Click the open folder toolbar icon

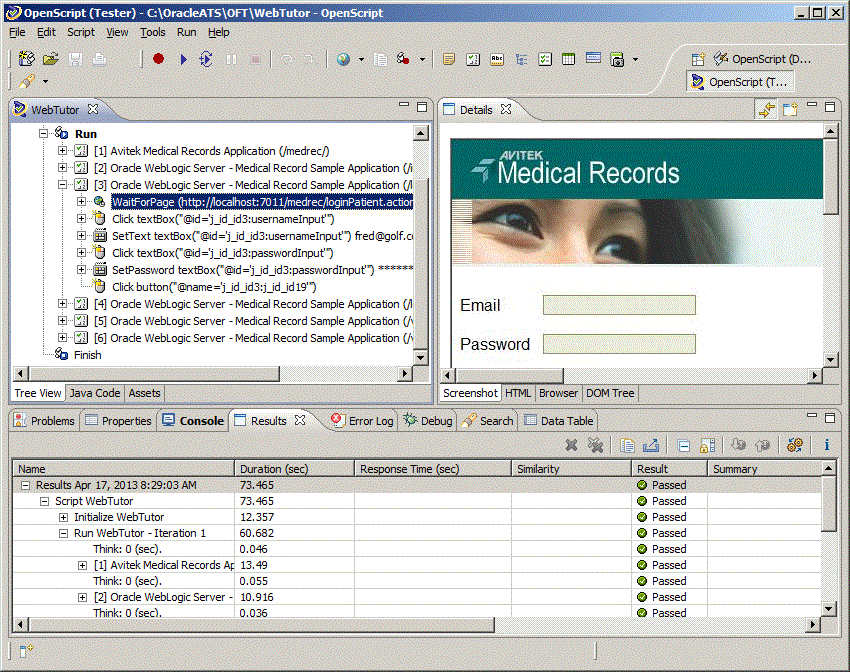[51, 60]
